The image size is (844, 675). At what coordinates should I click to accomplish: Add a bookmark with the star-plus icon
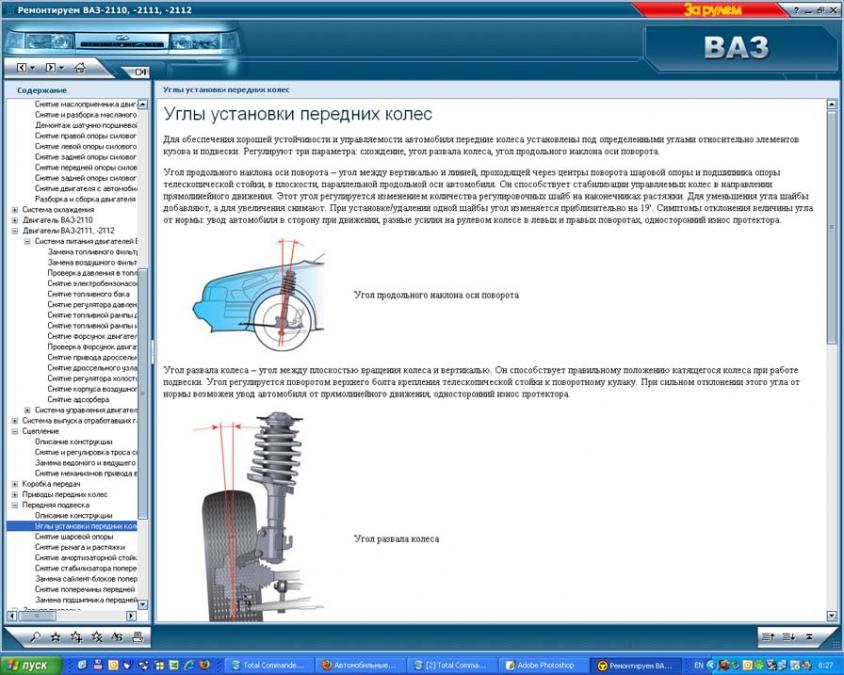click(x=76, y=637)
